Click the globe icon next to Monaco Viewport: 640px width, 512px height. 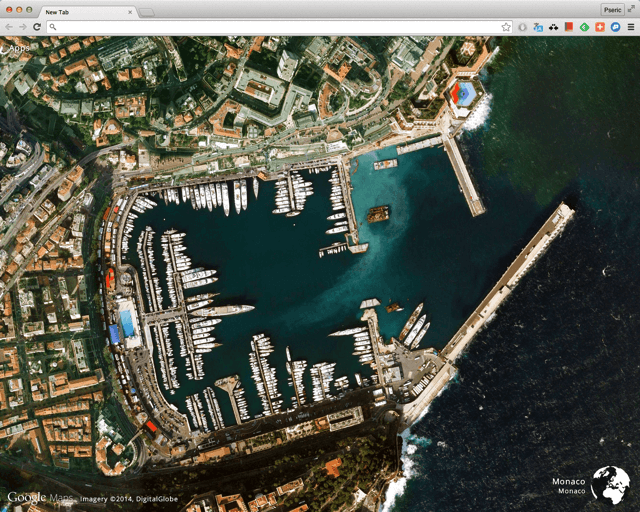pyautogui.click(x=609, y=485)
